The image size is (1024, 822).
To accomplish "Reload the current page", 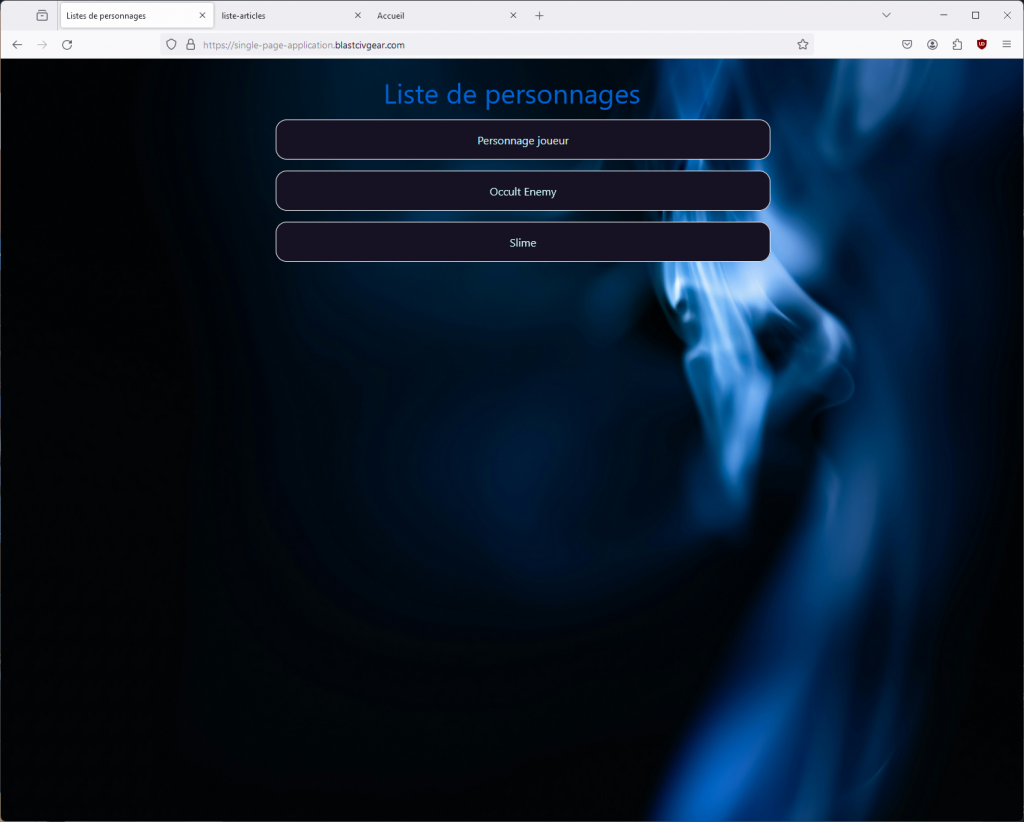I will (67, 44).
